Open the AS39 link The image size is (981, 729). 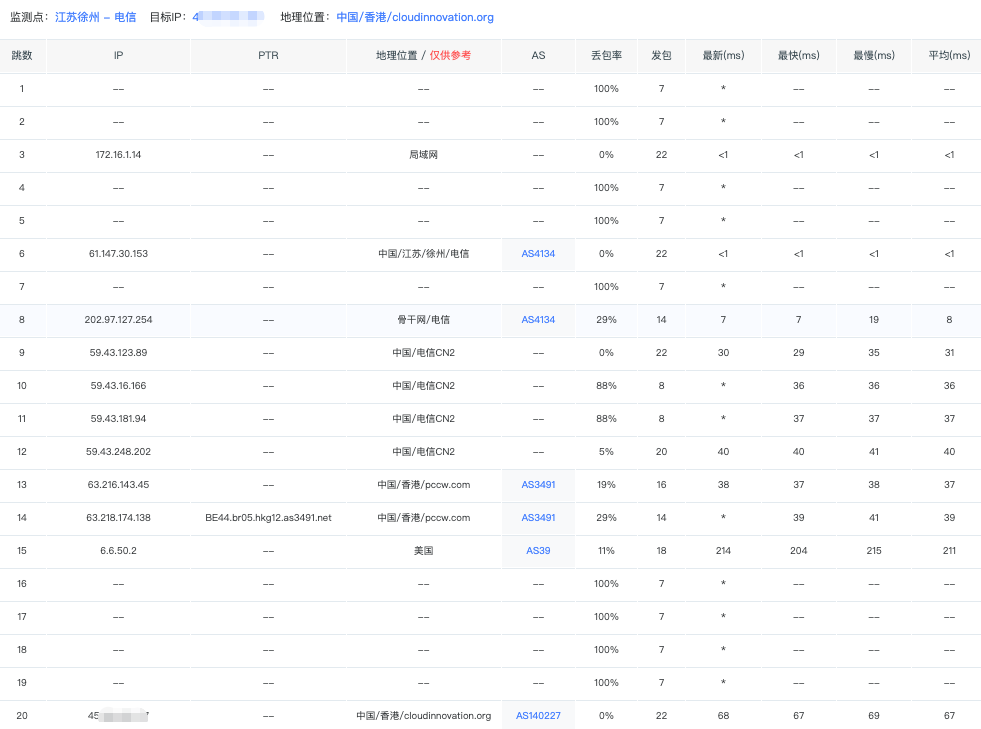coord(538,551)
